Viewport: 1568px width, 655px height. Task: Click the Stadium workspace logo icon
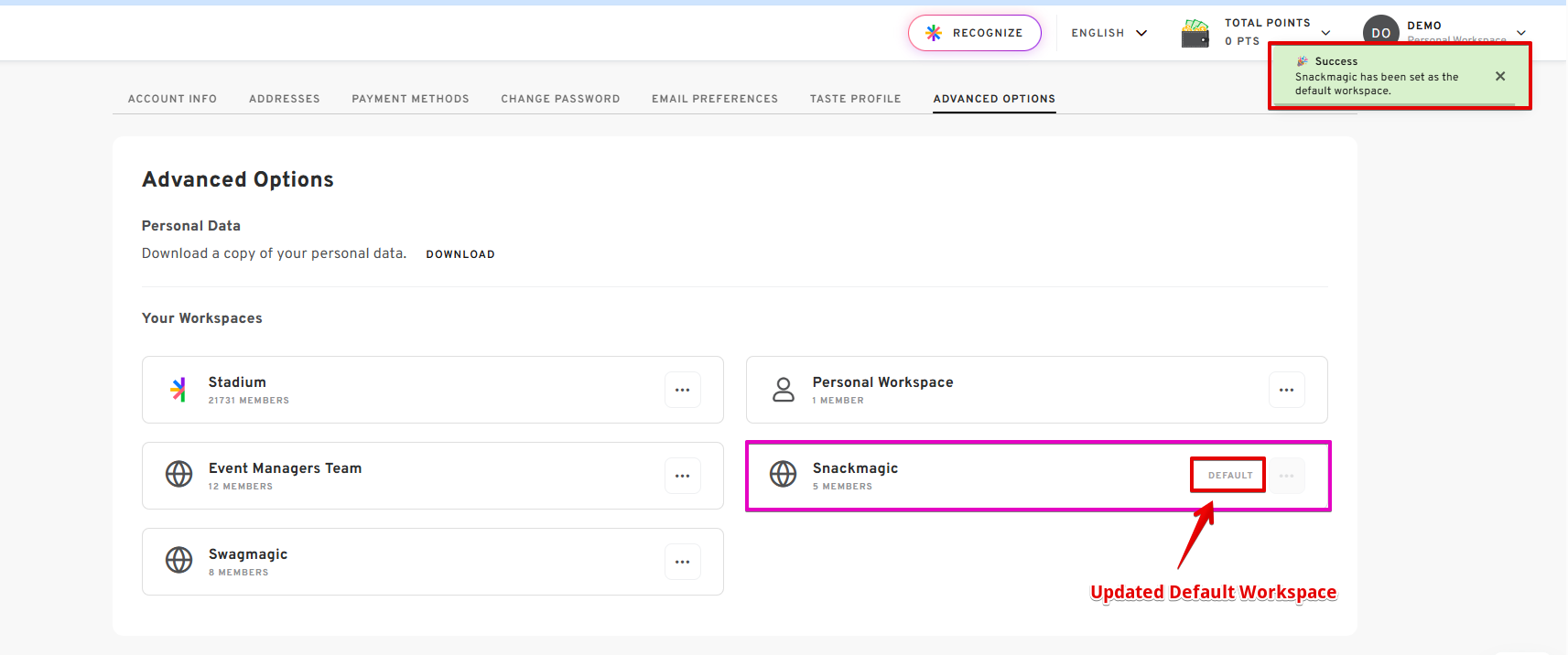click(178, 390)
